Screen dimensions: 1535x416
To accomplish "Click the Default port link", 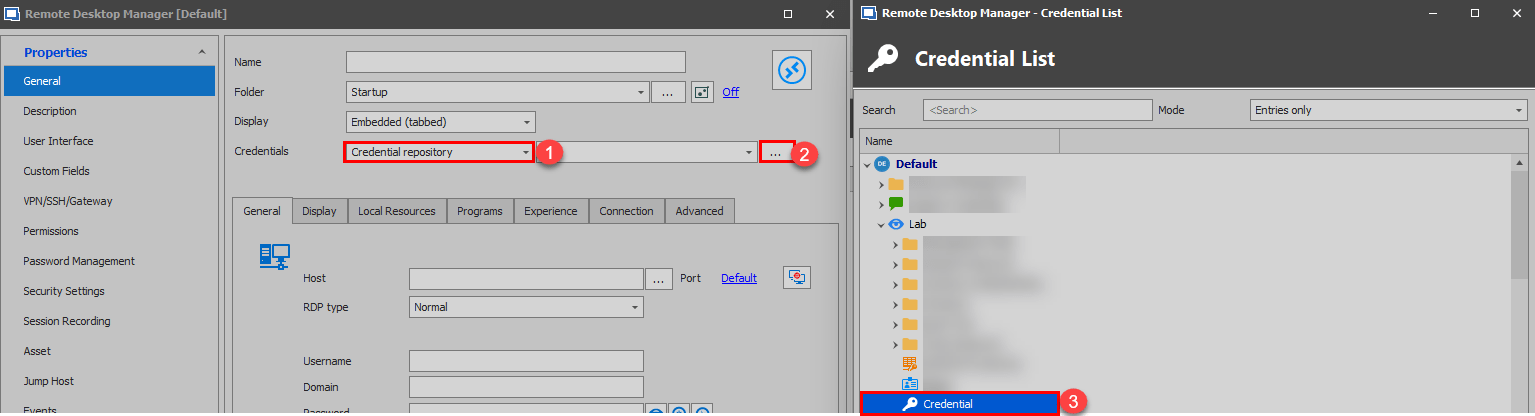I will 739,278.
